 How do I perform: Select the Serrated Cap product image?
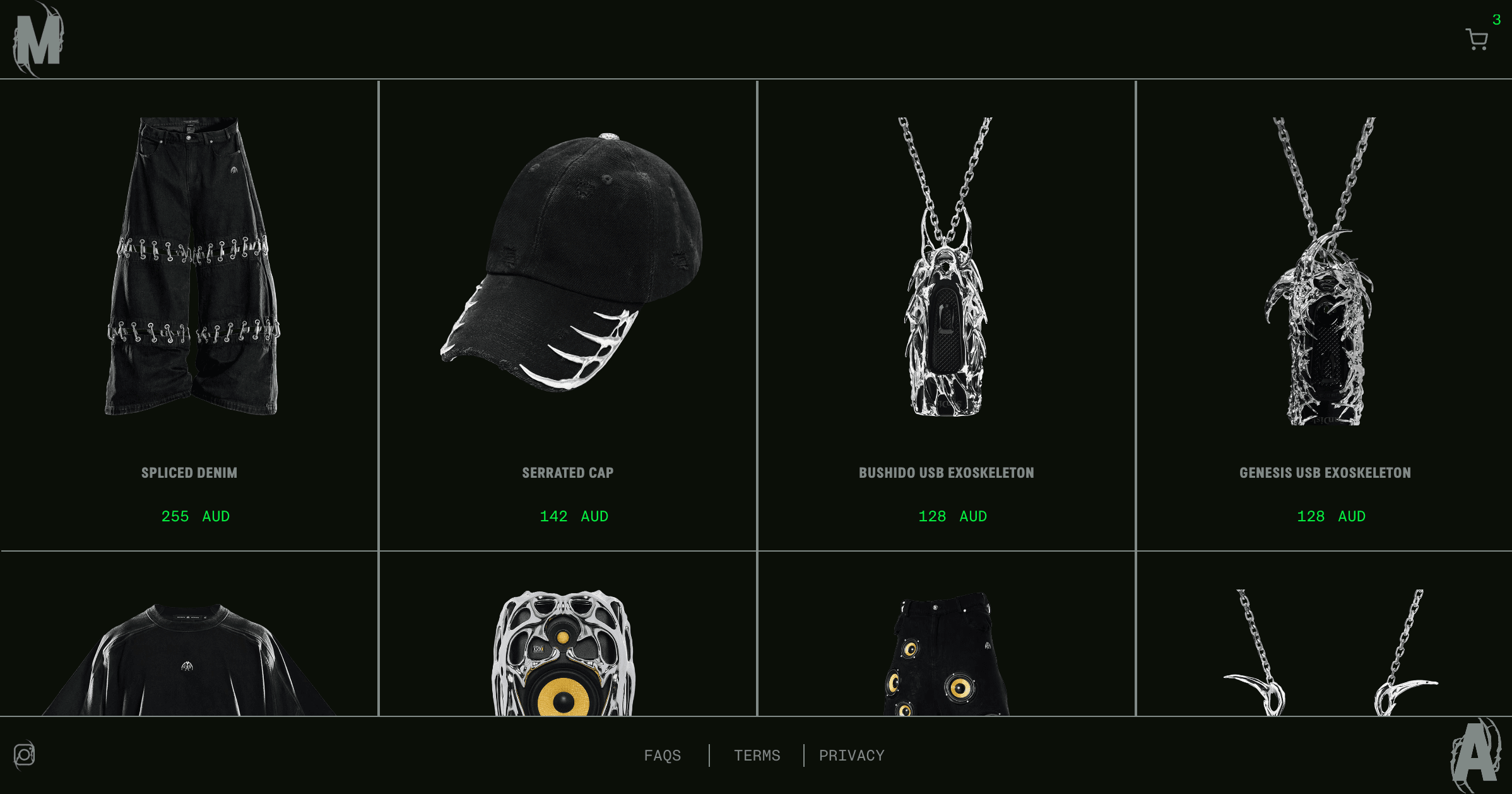(571, 261)
